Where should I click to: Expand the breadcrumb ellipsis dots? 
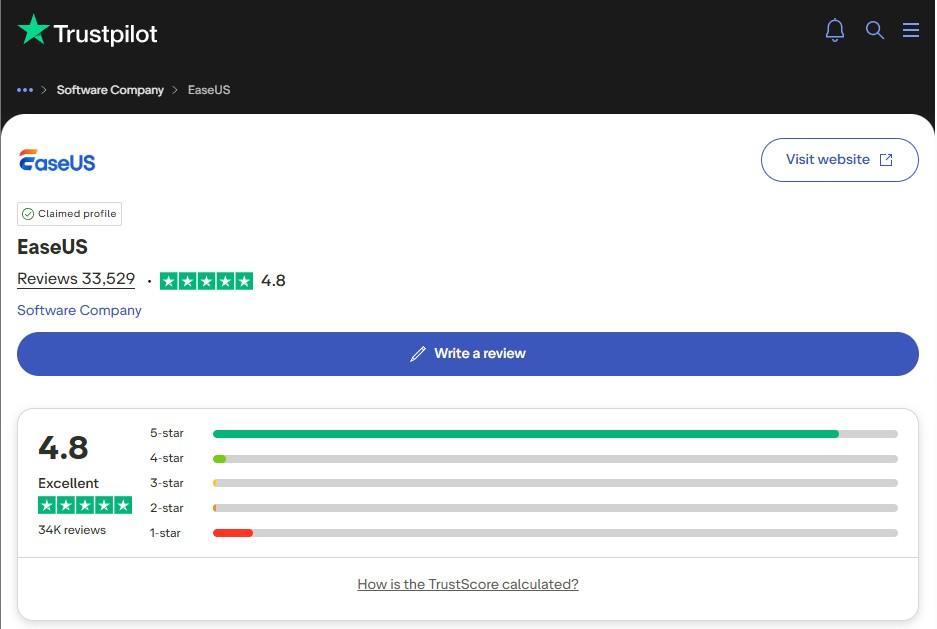click(25, 90)
